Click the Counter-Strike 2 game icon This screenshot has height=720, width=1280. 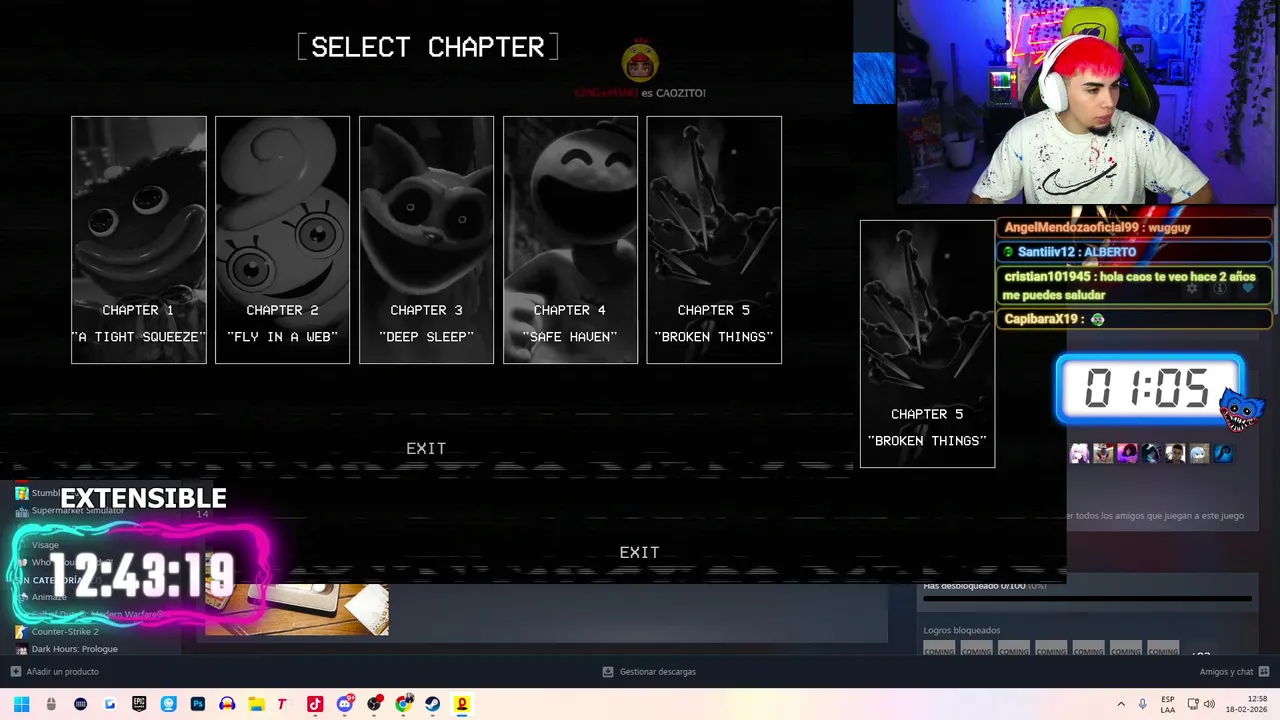[21, 632]
